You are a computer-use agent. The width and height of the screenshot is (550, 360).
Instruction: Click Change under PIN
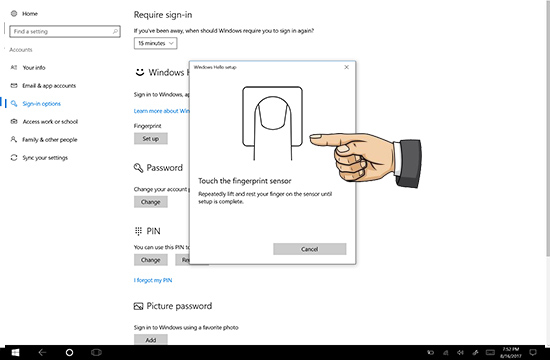click(150, 260)
